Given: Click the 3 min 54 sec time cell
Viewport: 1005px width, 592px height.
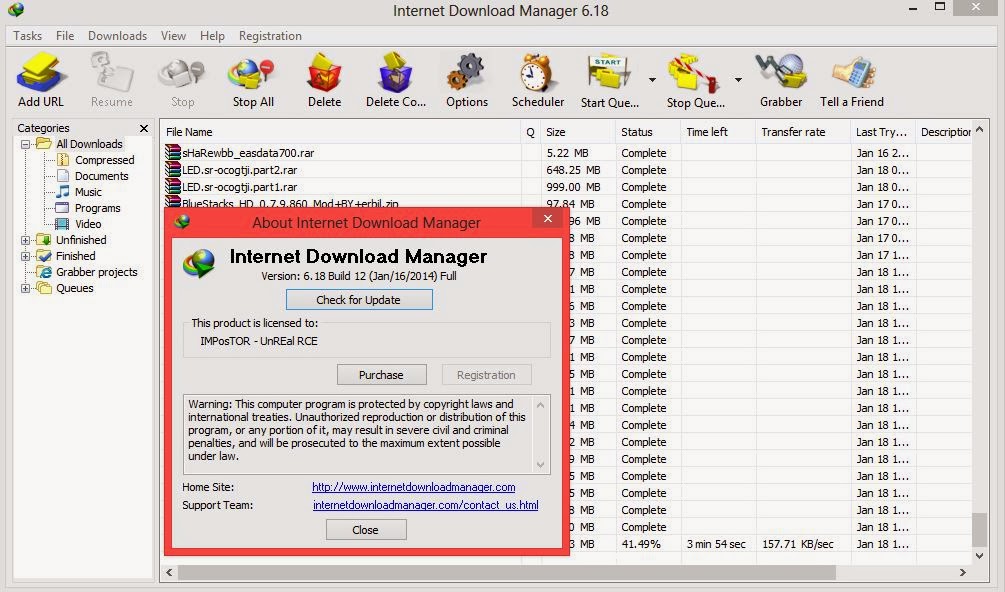Looking at the screenshot, I should pos(716,544).
